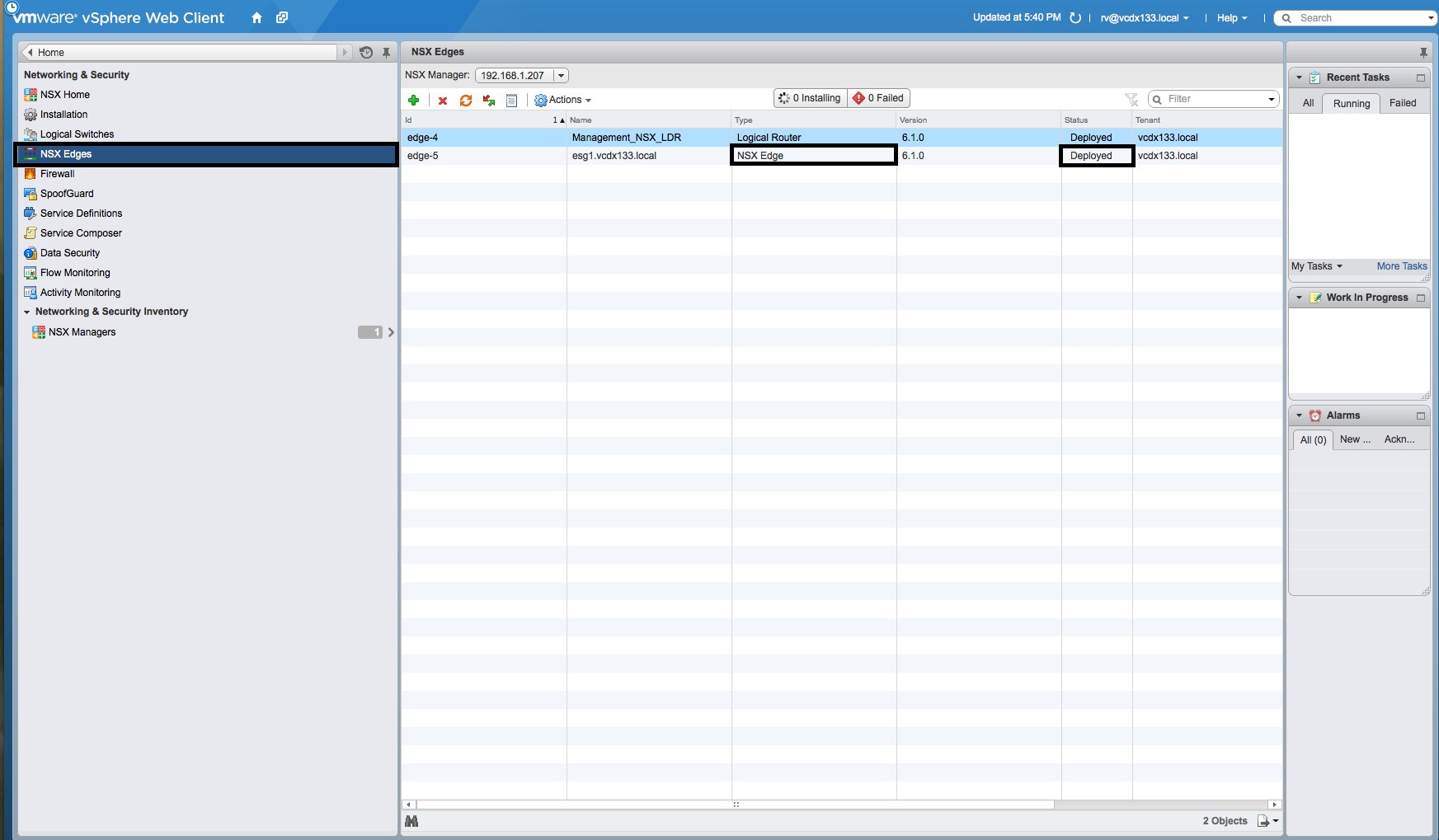Click the history icon in navigator header
This screenshot has width=1439, height=840.
click(366, 53)
